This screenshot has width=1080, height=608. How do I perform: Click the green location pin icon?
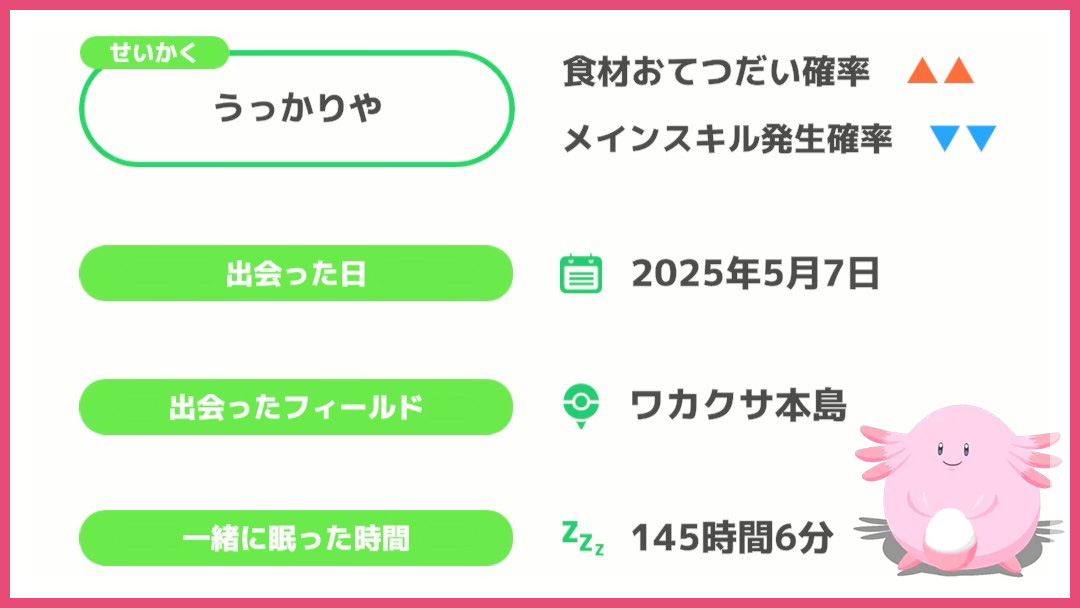pyautogui.click(x=581, y=406)
